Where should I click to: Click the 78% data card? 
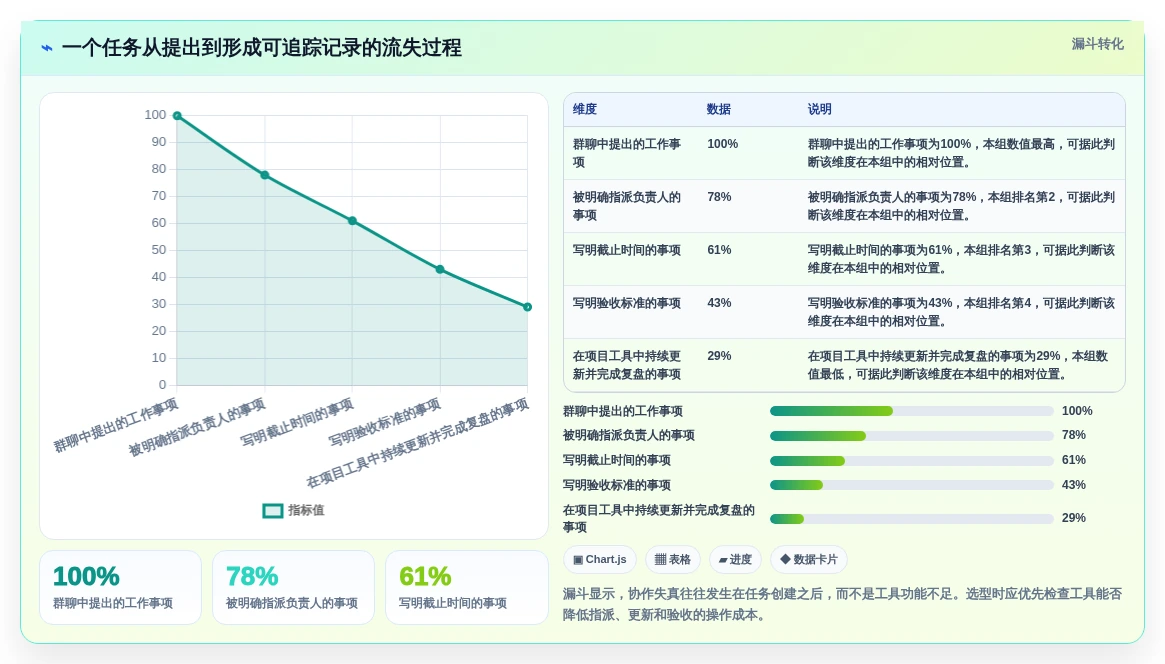[293, 587]
